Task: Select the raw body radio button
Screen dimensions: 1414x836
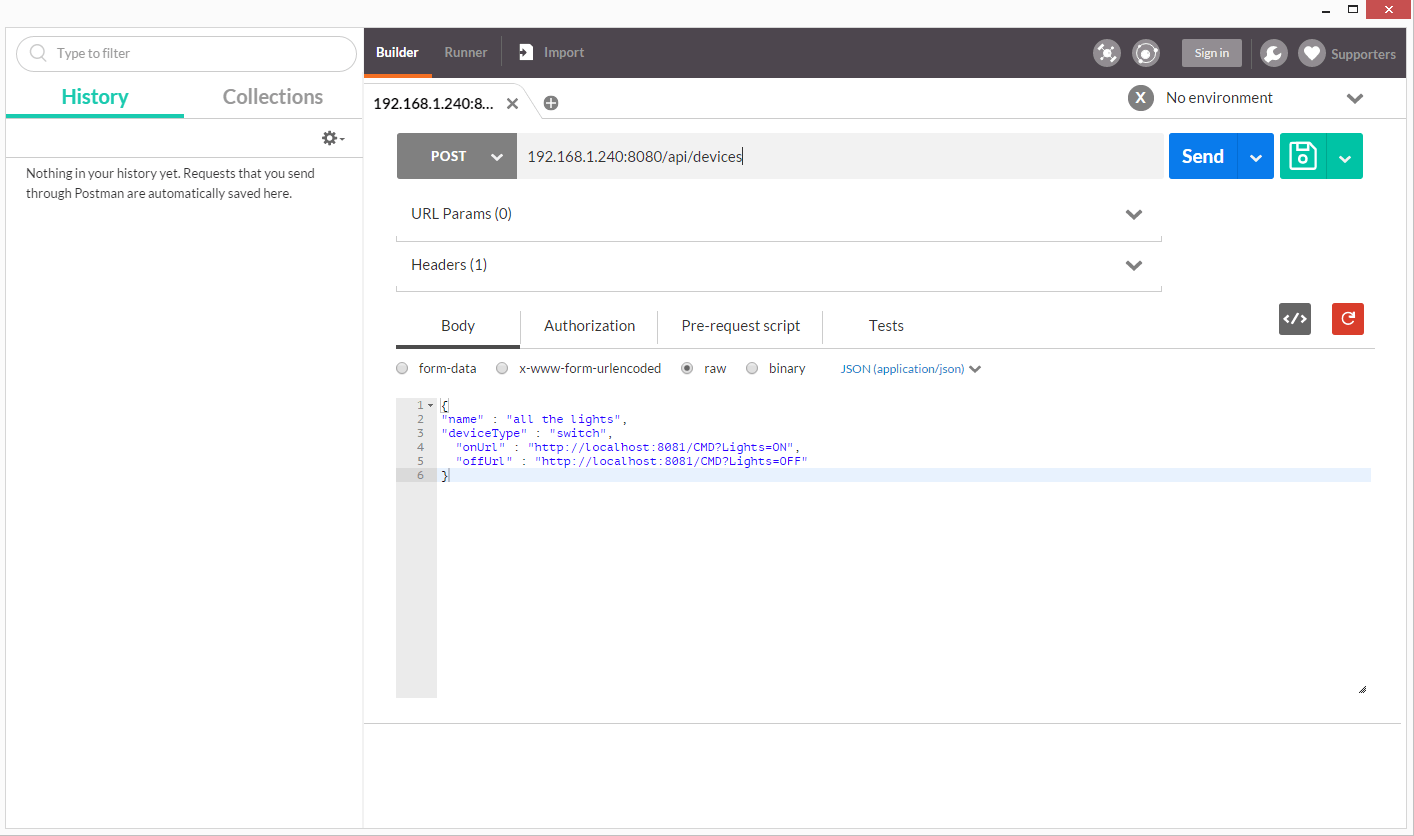Action: point(687,368)
